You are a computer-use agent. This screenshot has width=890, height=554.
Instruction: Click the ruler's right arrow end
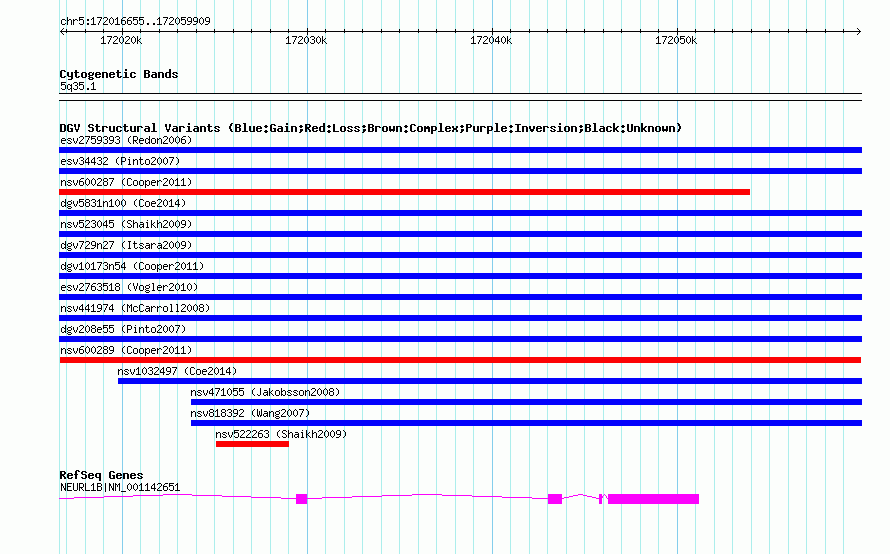click(858, 32)
